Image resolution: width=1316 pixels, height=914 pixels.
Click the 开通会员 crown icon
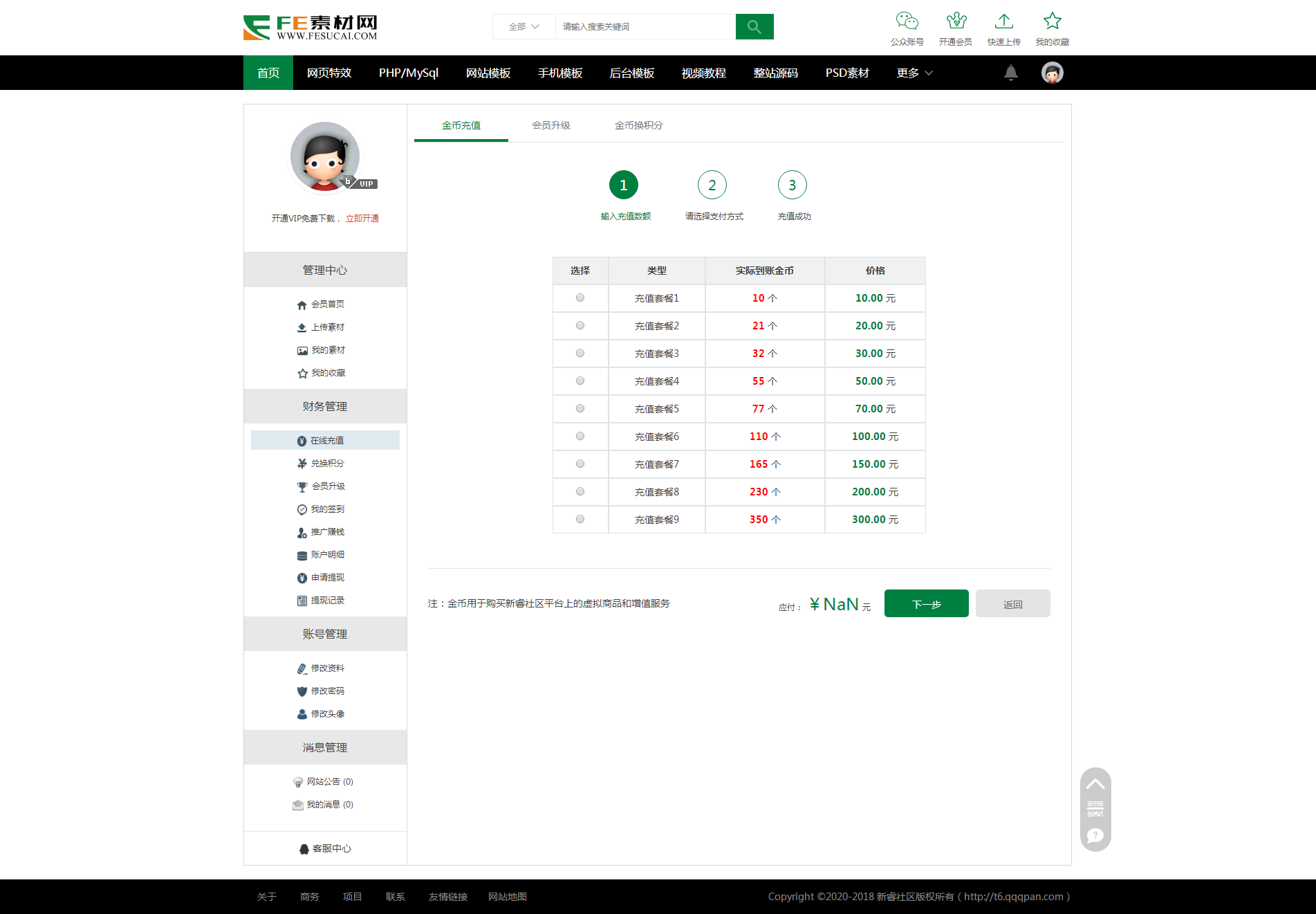(x=956, y=21)
